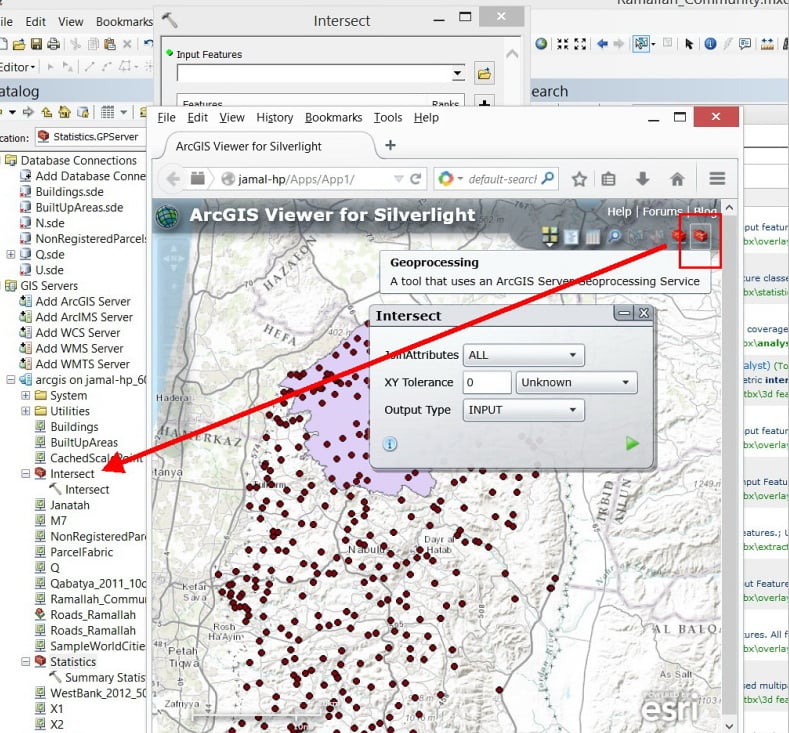Screen dimensions: 789x733
Task: Open the Input Features dropdown in Intersect dialog
Action: [x=457, y=74]
